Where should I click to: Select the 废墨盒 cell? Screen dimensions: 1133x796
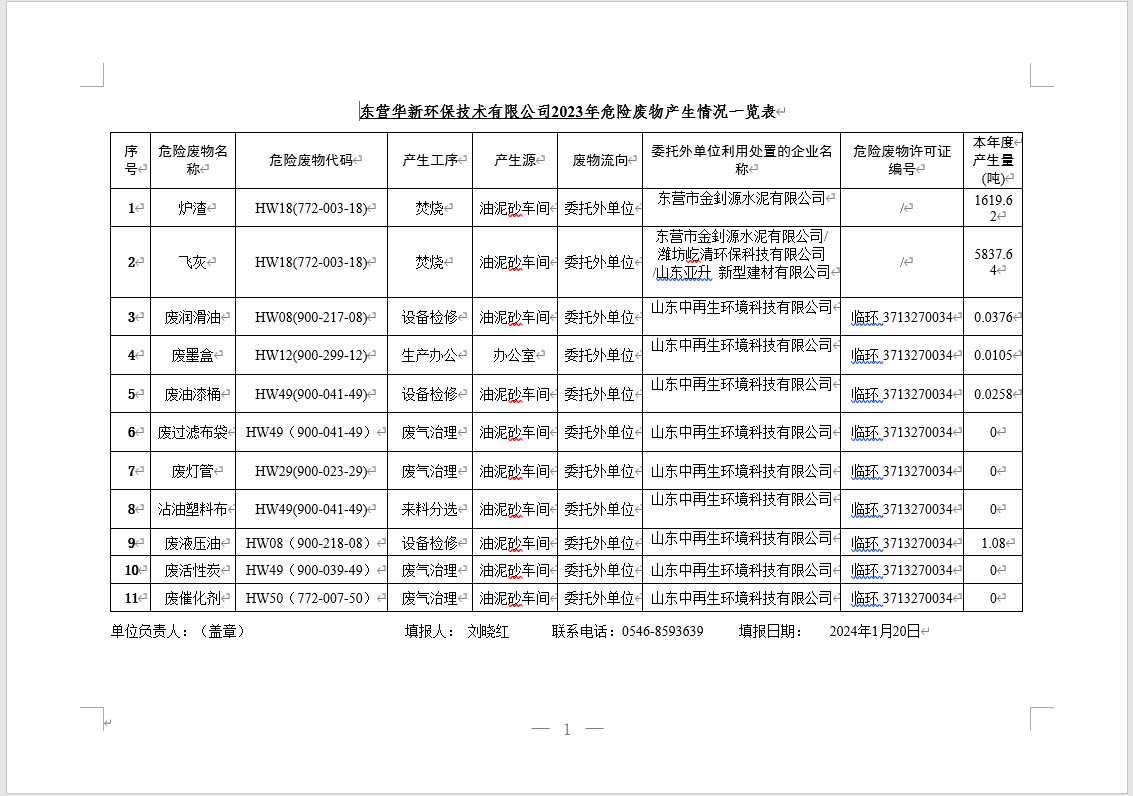pyautogui.click(x=193, y=355)
